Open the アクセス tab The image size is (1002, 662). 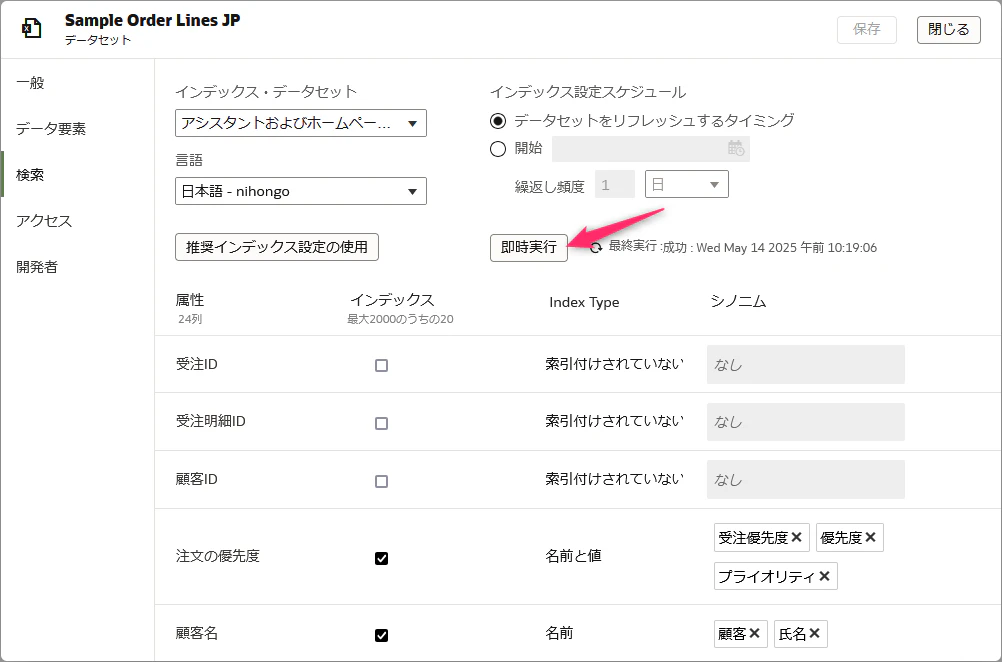44,220
